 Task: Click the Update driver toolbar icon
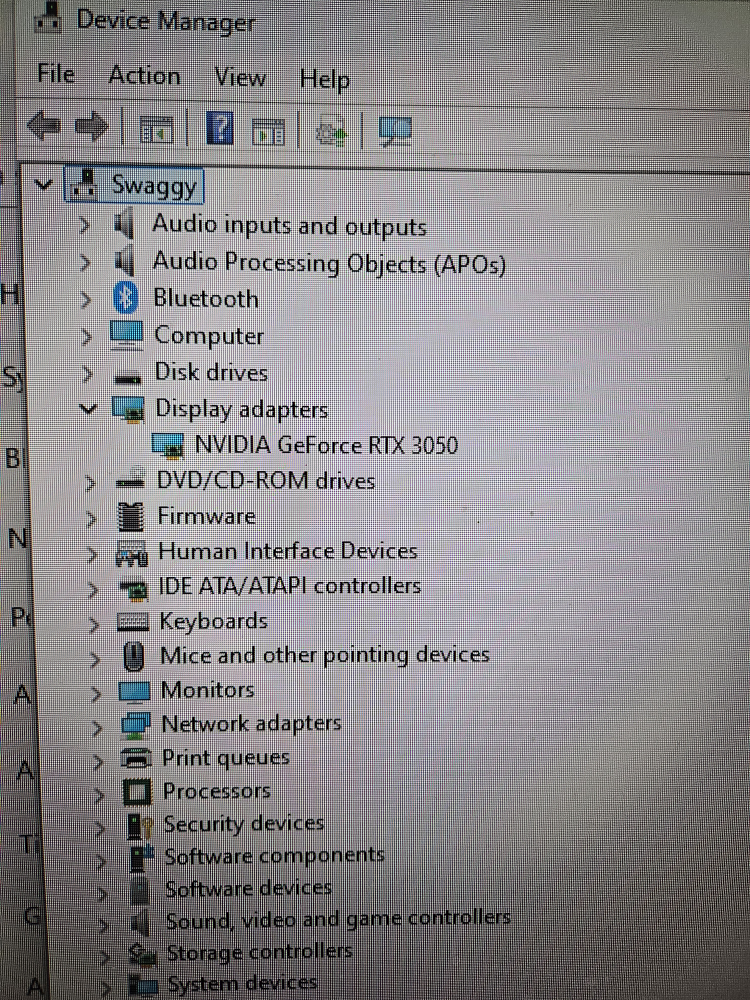332,131
